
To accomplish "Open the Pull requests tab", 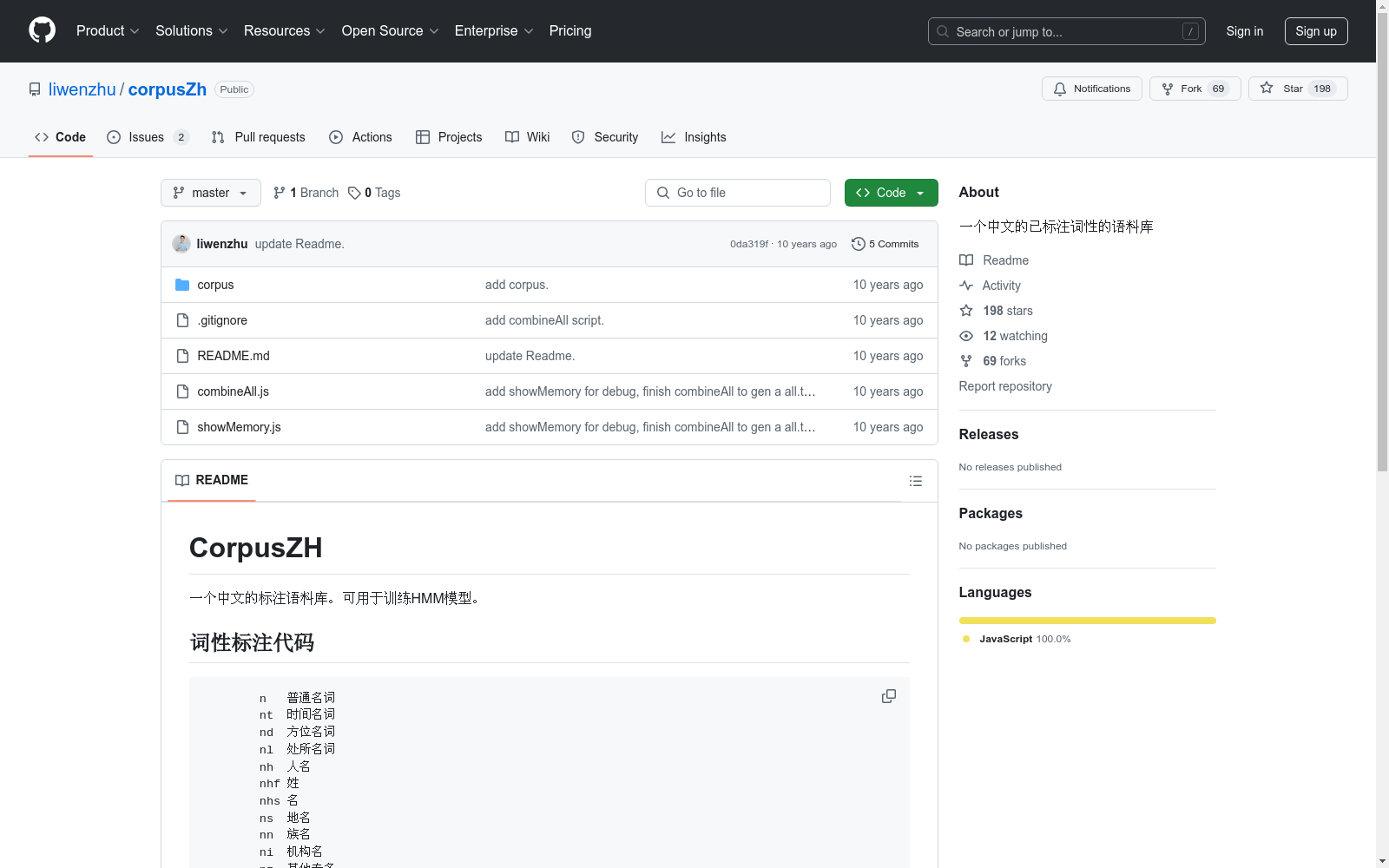I will coord(259,137).
